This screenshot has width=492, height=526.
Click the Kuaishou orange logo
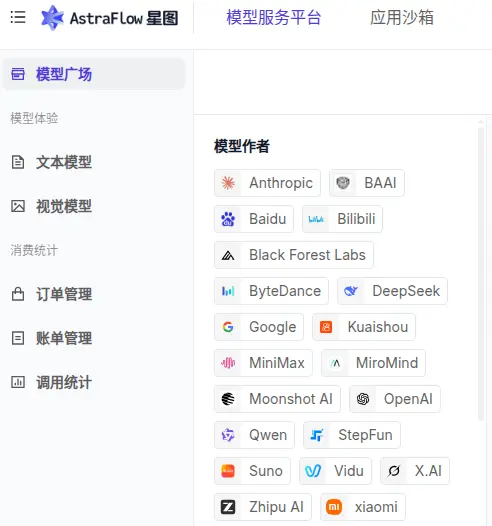point(326,327)
